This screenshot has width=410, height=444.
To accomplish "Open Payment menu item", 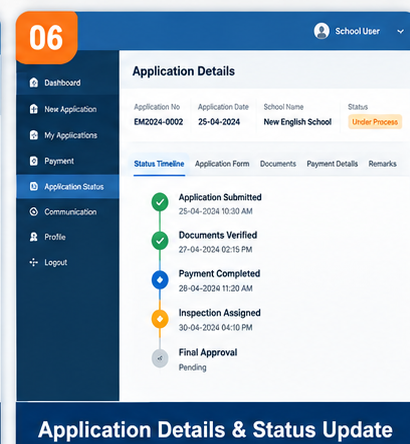I will click(x=68, y=161).
